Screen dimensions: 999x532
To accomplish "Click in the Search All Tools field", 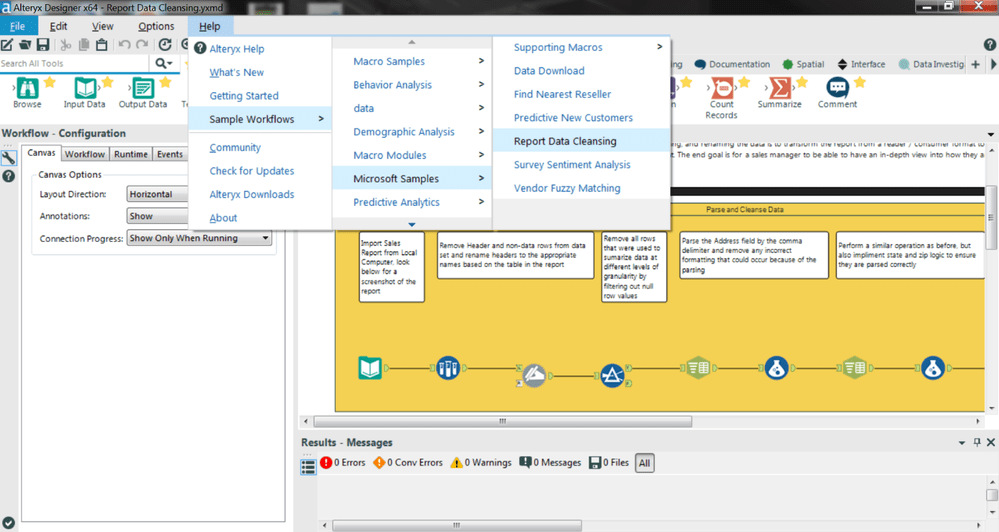I will (x=75, y=64).
